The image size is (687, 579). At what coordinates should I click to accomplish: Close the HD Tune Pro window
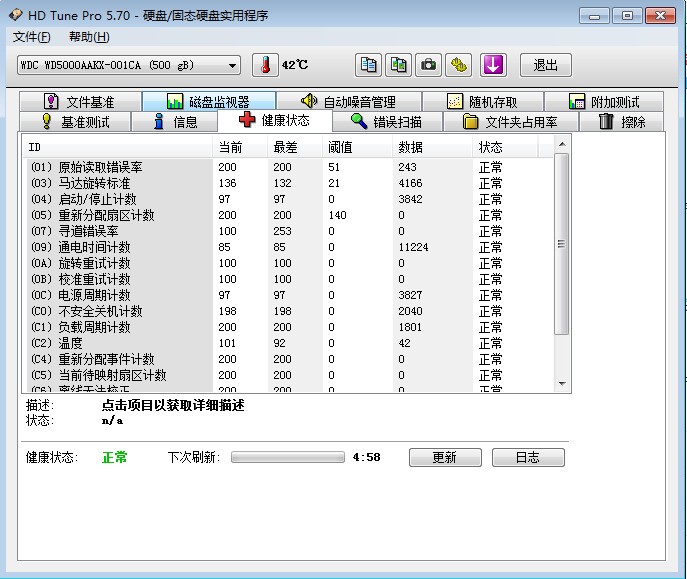(660, 16)
